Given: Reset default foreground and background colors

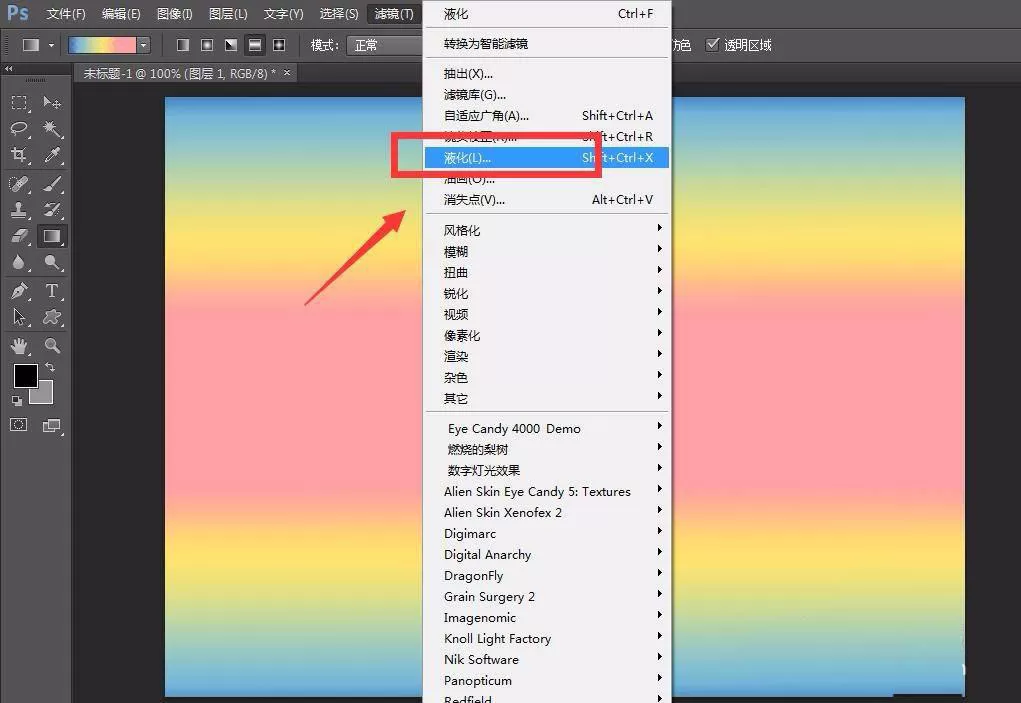Looking at the screenshot, I should [x=17, y=401].
